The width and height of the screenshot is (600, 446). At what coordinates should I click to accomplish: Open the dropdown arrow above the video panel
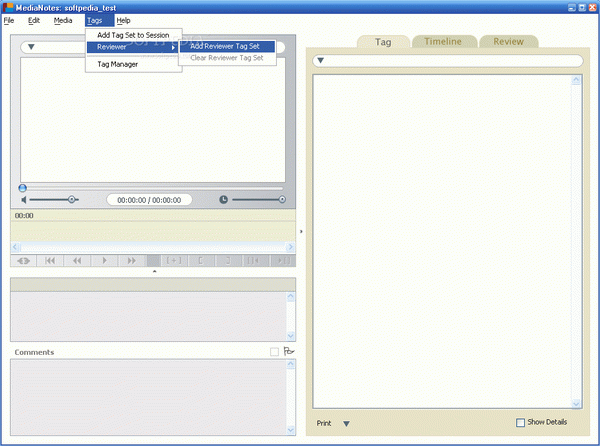click(x=31, y=47)
